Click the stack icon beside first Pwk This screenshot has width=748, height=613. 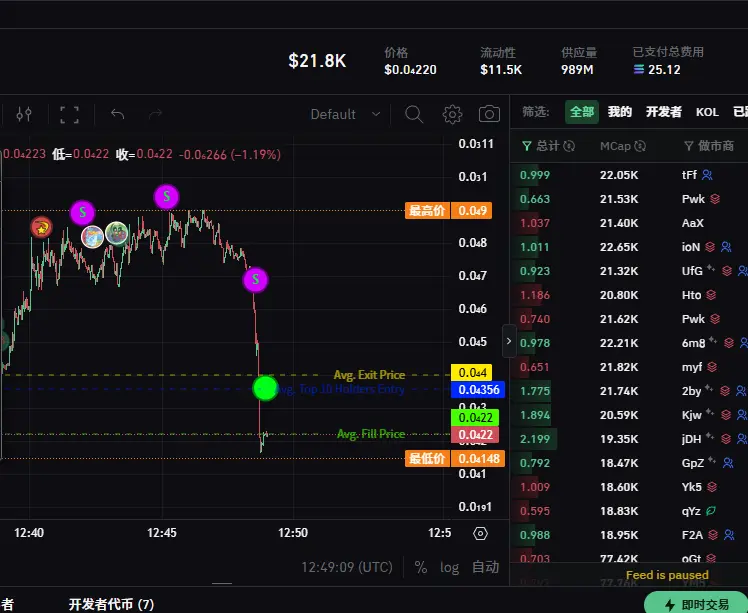tap(715, 199)
